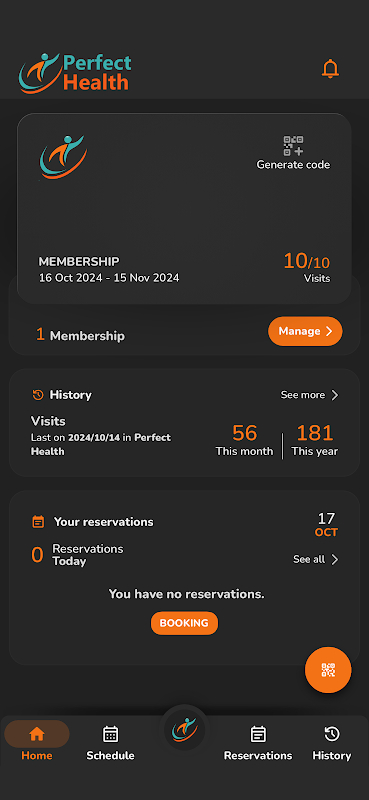
Task: Tap the See more link text
Action: (x=303, y=395)
